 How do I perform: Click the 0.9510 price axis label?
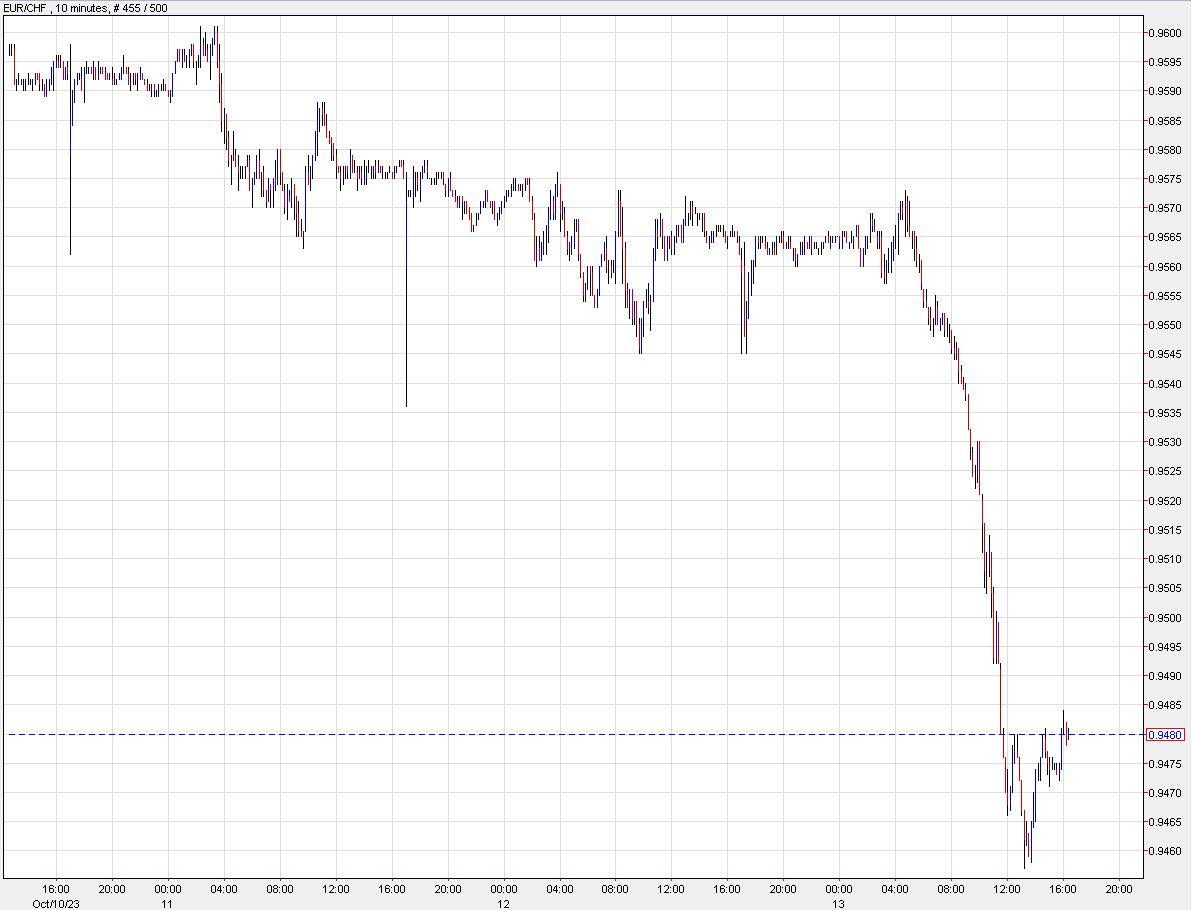1165,560
